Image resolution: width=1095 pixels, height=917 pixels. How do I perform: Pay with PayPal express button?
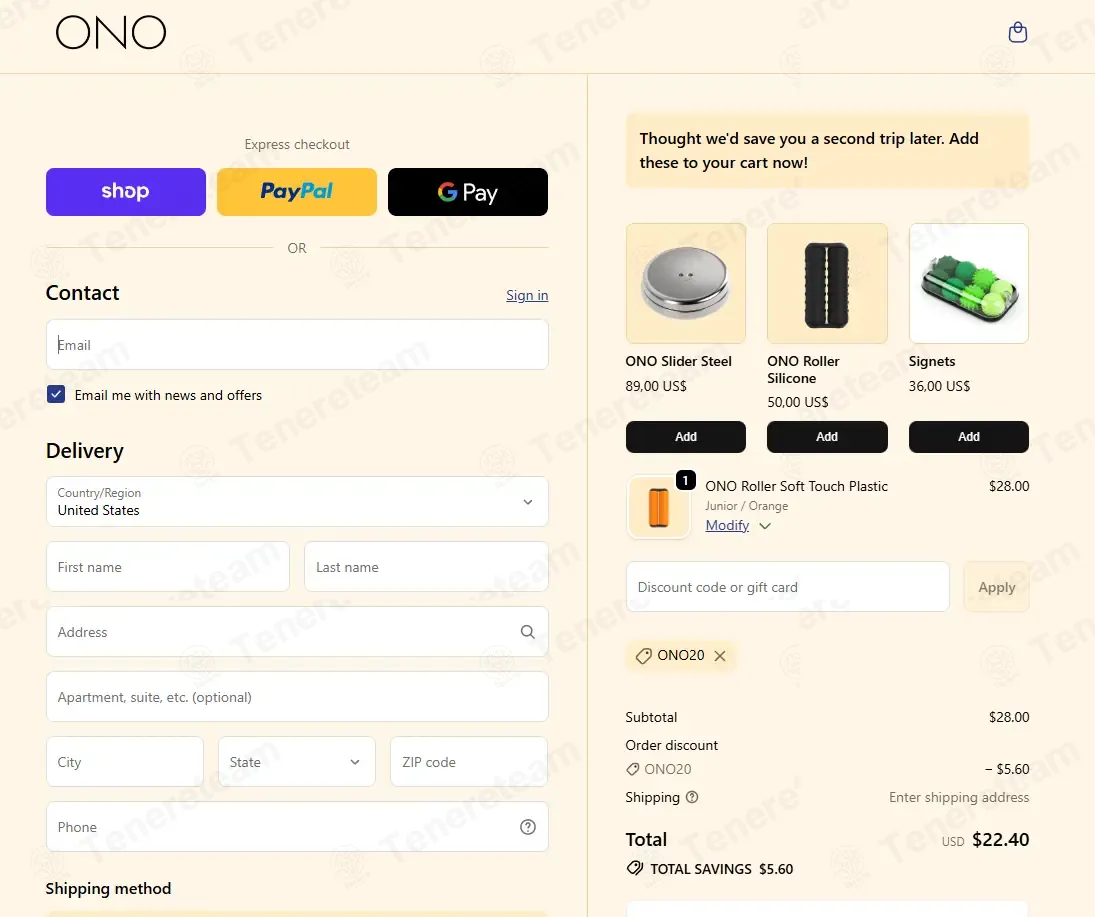point(297,192)
